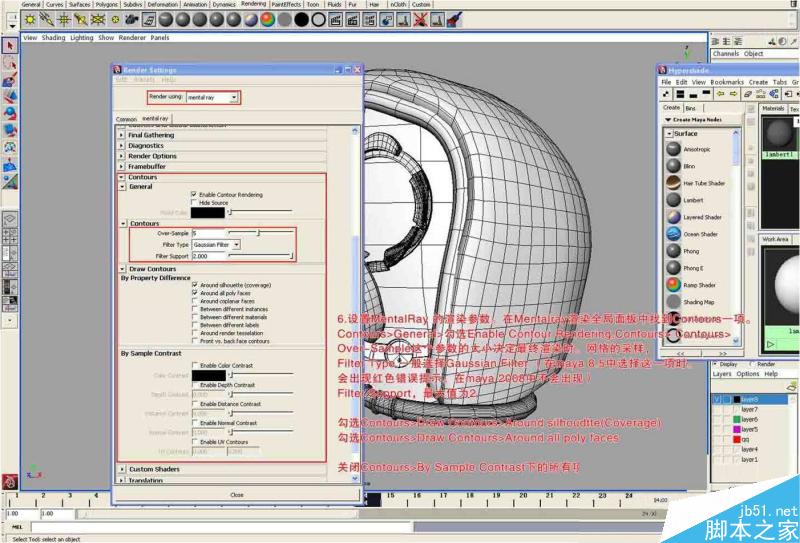Select the Hair Tube Shader icon
The height and width of the screenshot is (543, 800).
[x=675, y=183]
